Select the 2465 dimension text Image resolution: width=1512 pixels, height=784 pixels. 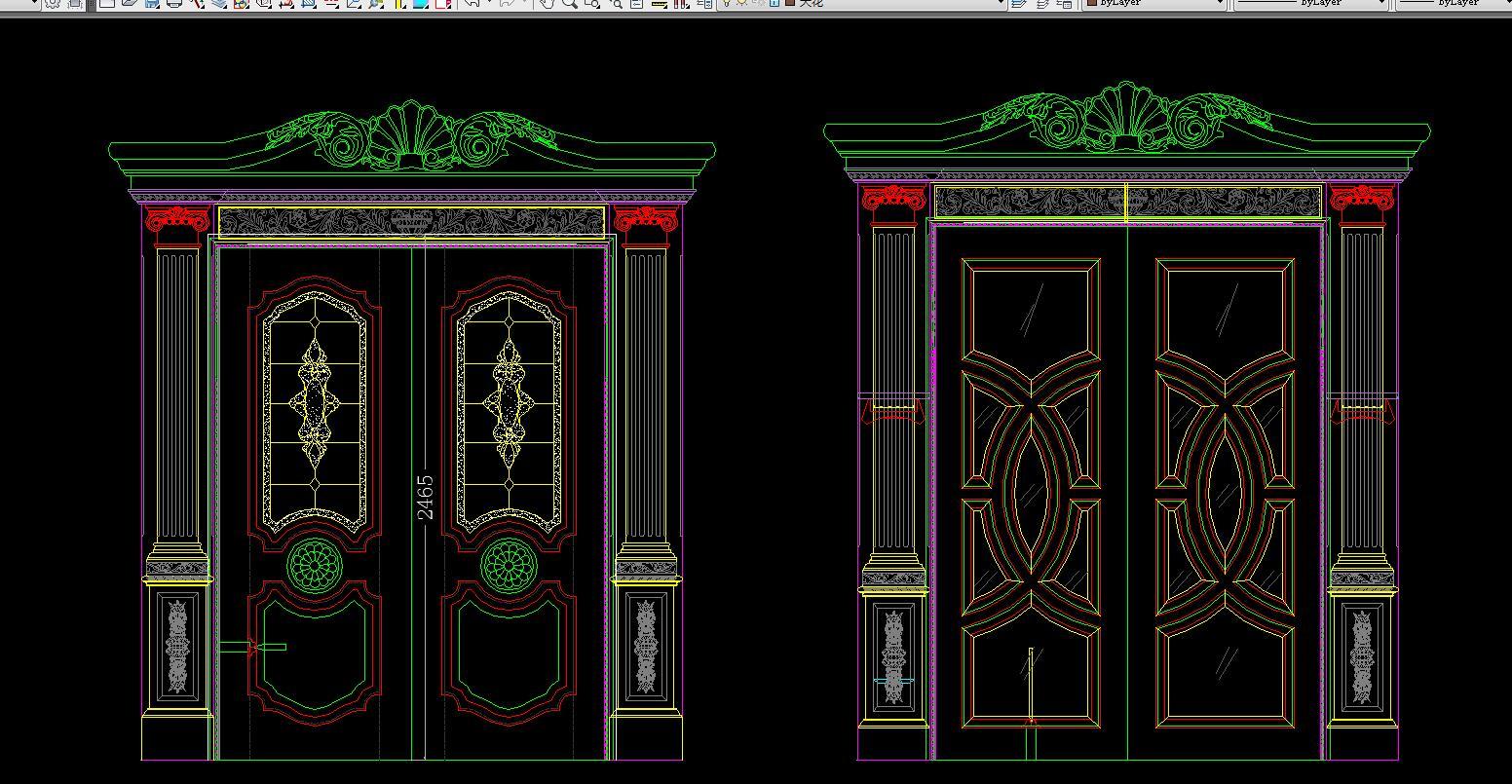click(425, 497)
